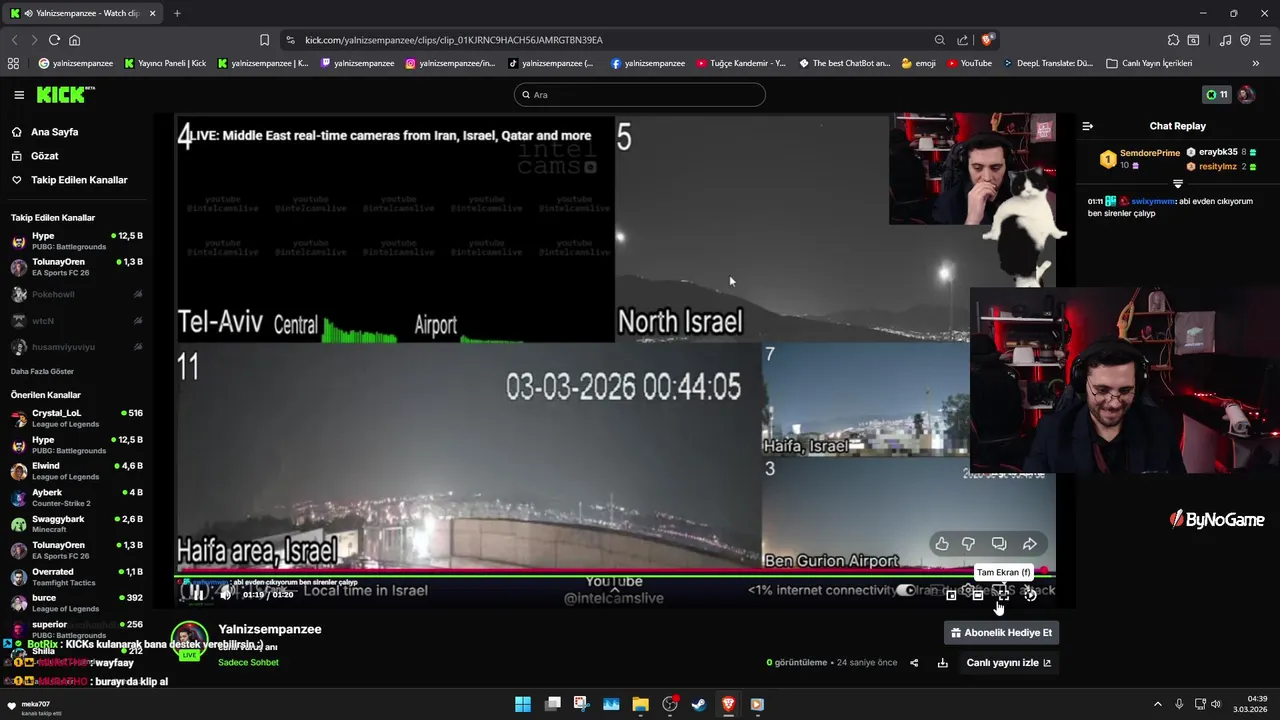1280x720 pixels.
Task: Open the offline Pokehowll channel
Action: pyautogui.click(x=77, y=294)
